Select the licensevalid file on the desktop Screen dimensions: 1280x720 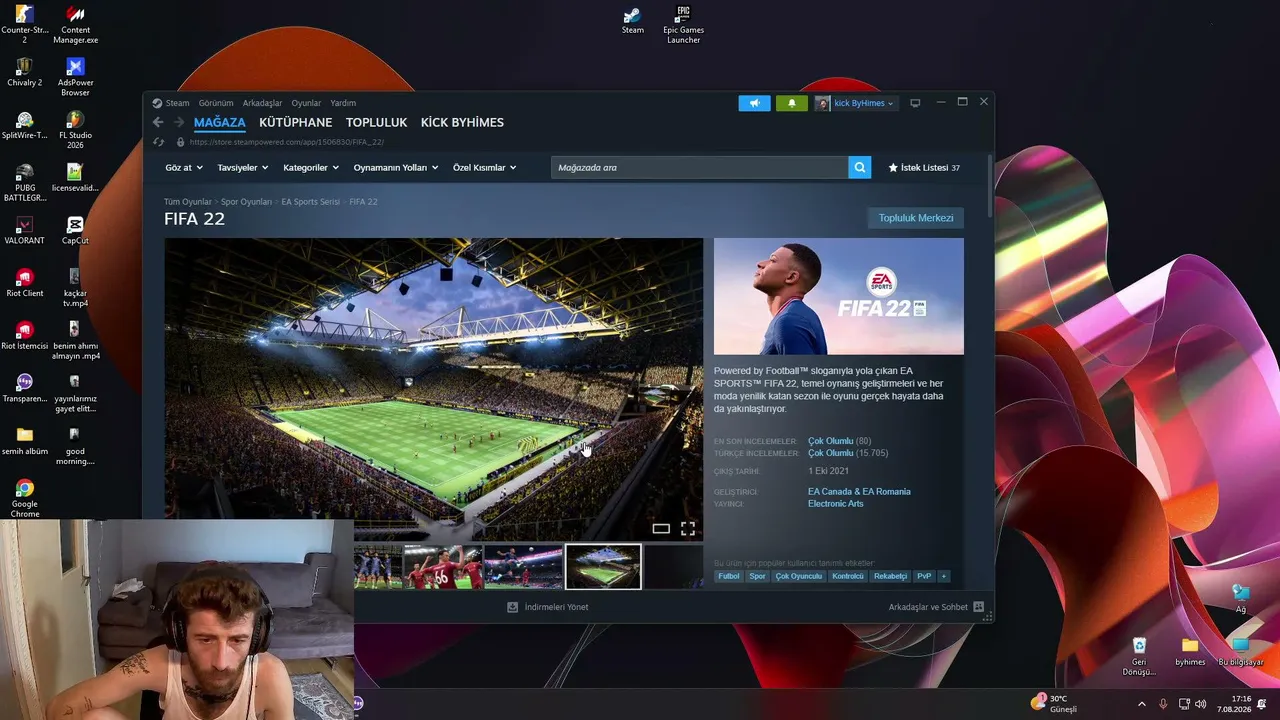pos(75,178)
